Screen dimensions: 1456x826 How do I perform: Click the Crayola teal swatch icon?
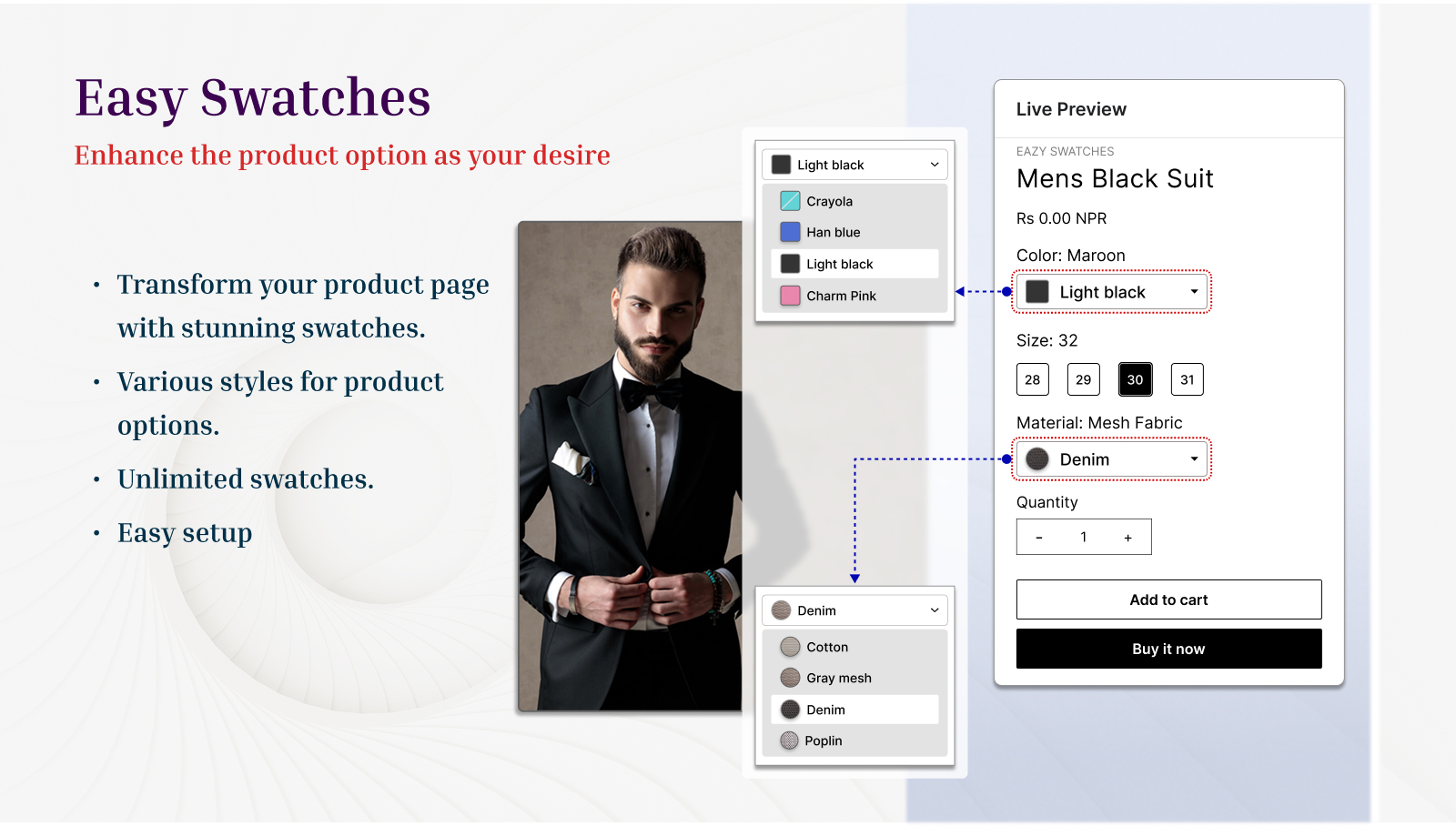[x=790, y=201]
